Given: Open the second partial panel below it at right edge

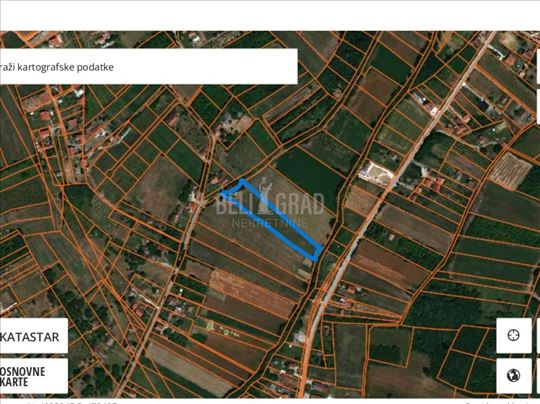Looking at the screenshot, I should (538, 107).
